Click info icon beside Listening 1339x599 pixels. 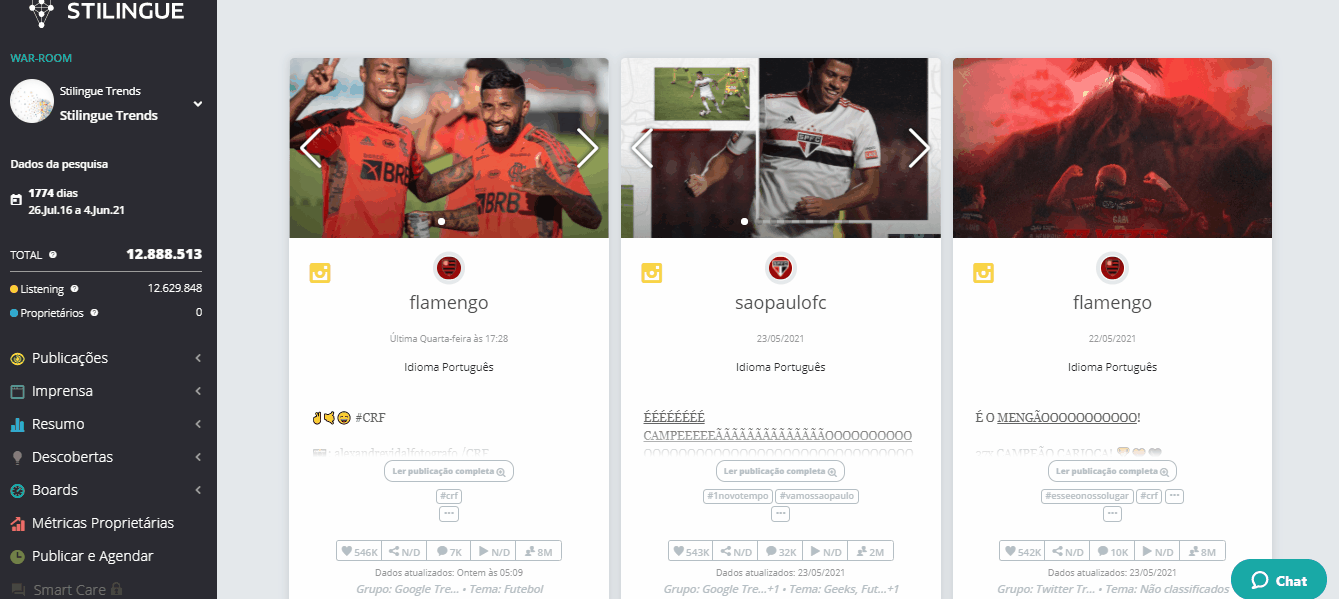pyautogui.click(x=74, y=288)
